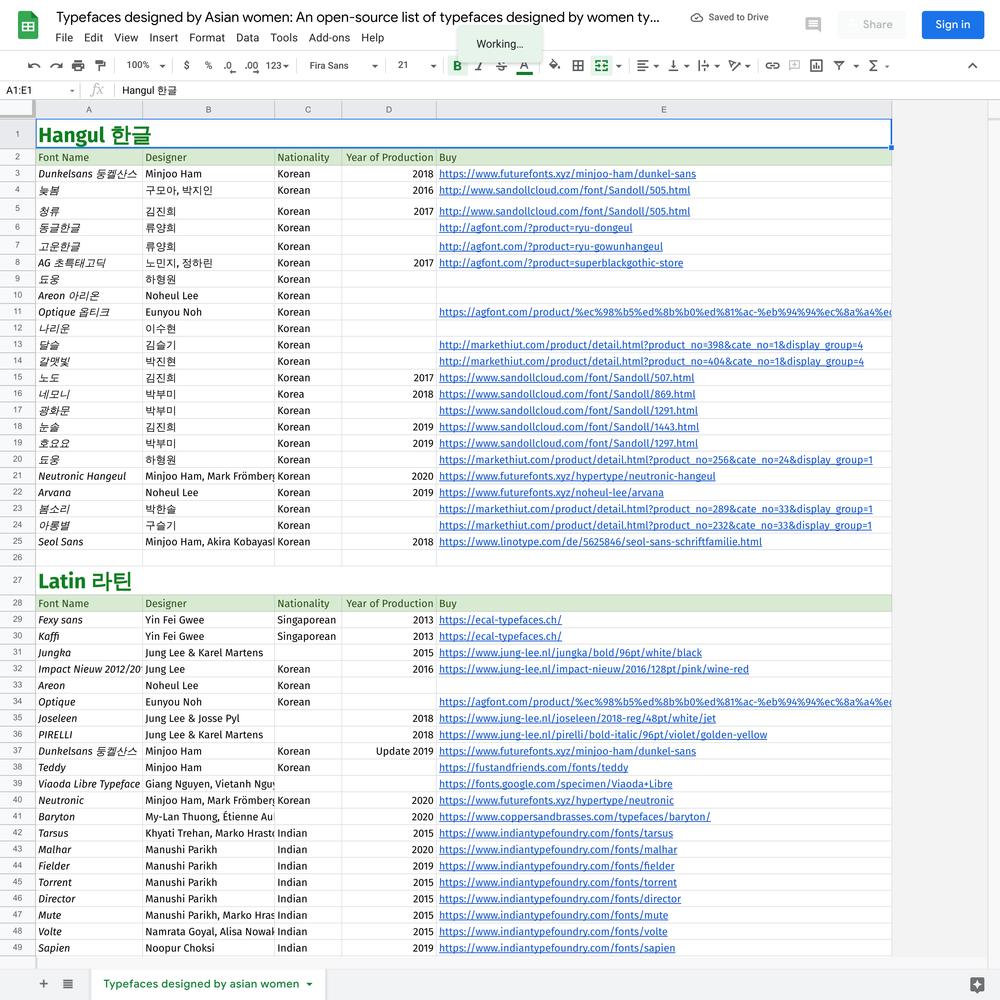Click the Share button
Image resolution: width=1000 pixels, height=1000 pixels.
coord(872,25)
